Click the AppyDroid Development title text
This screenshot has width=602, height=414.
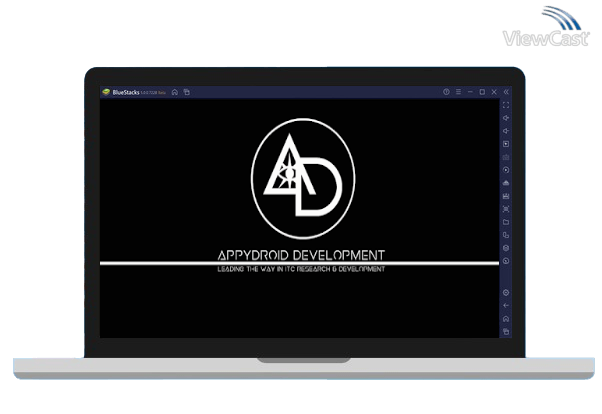click(301, 254)
